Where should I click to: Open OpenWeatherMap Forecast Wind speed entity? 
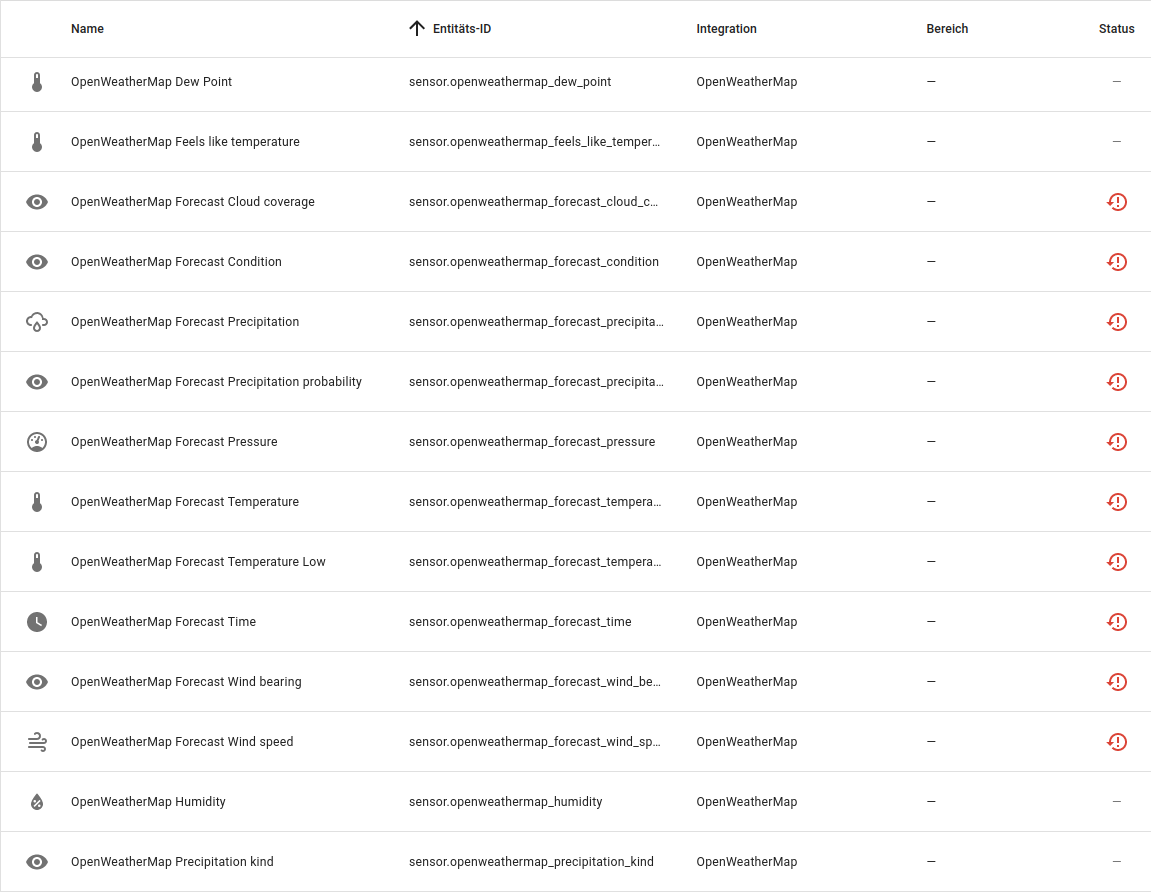(182, 741)
